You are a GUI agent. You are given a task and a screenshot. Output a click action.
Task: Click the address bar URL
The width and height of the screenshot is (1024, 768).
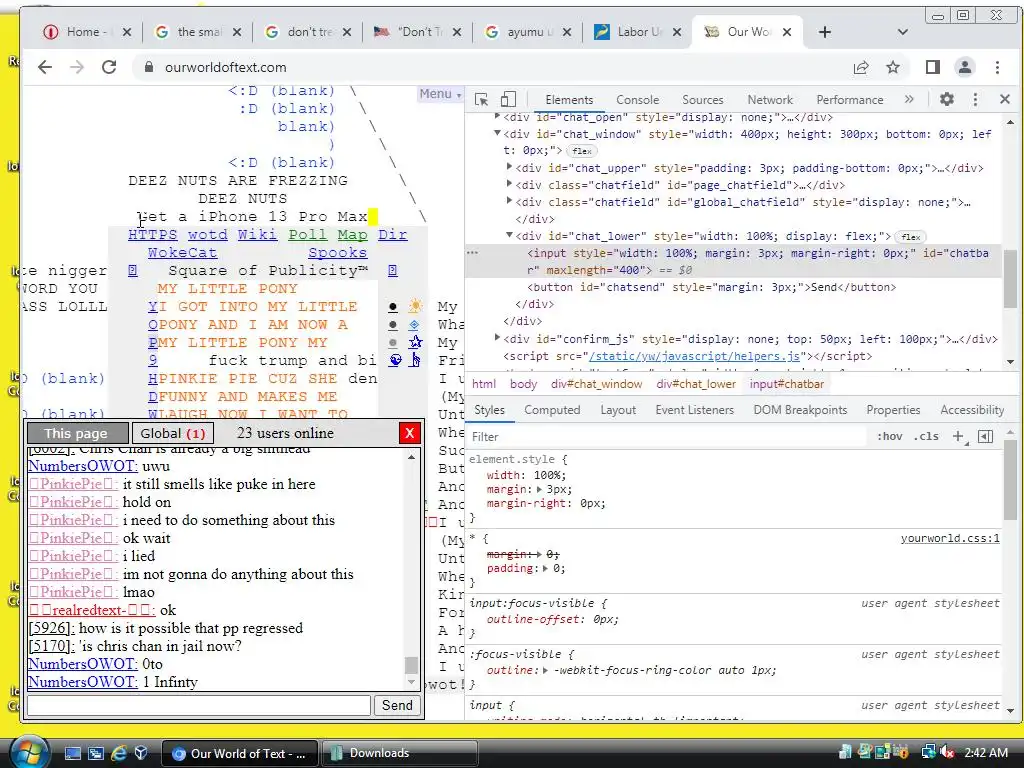pos(225,67)
